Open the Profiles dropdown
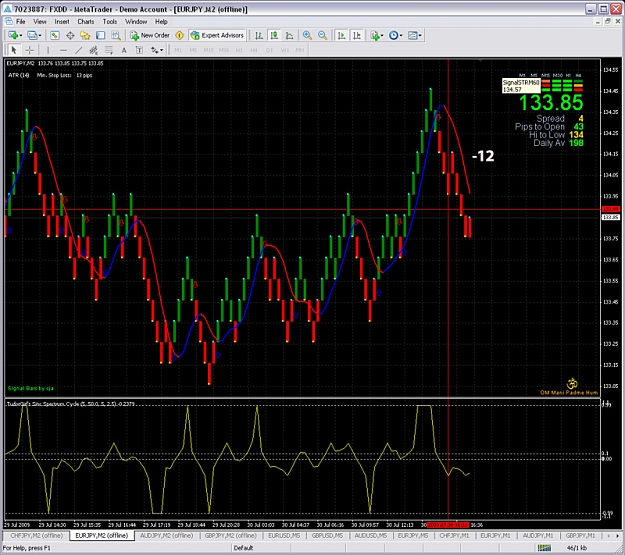The height and width of the screenshot is (555, 625). (34, 35)
